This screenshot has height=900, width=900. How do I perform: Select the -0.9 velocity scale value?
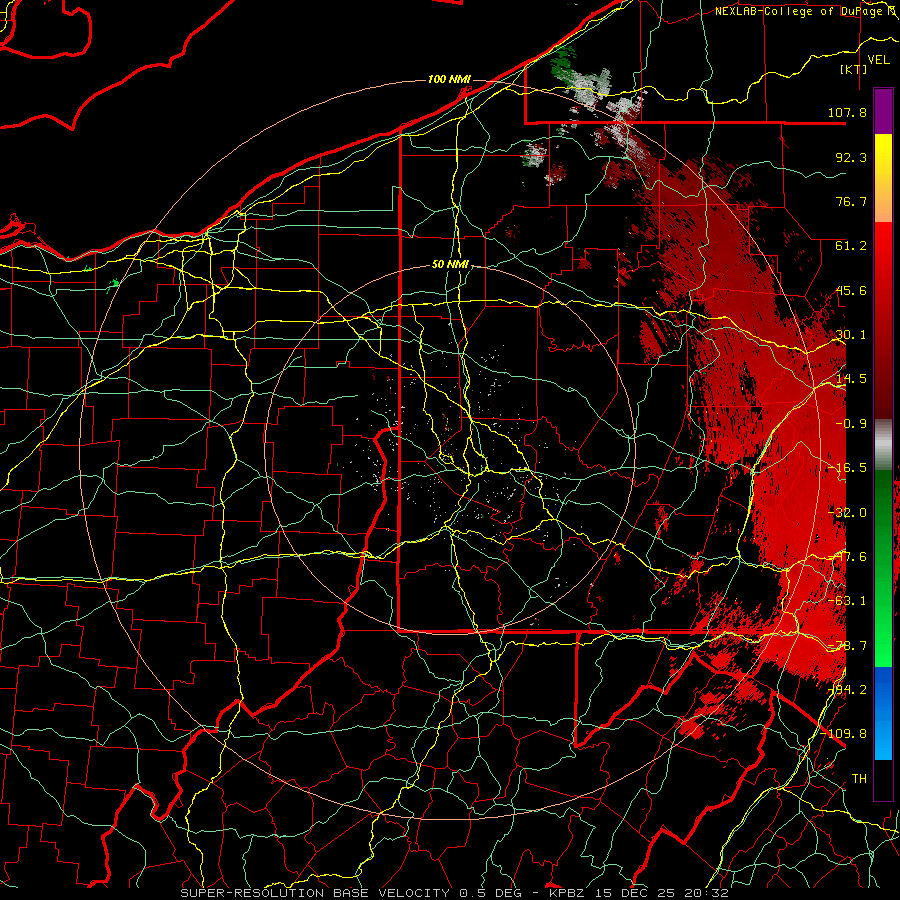[851, 424]
